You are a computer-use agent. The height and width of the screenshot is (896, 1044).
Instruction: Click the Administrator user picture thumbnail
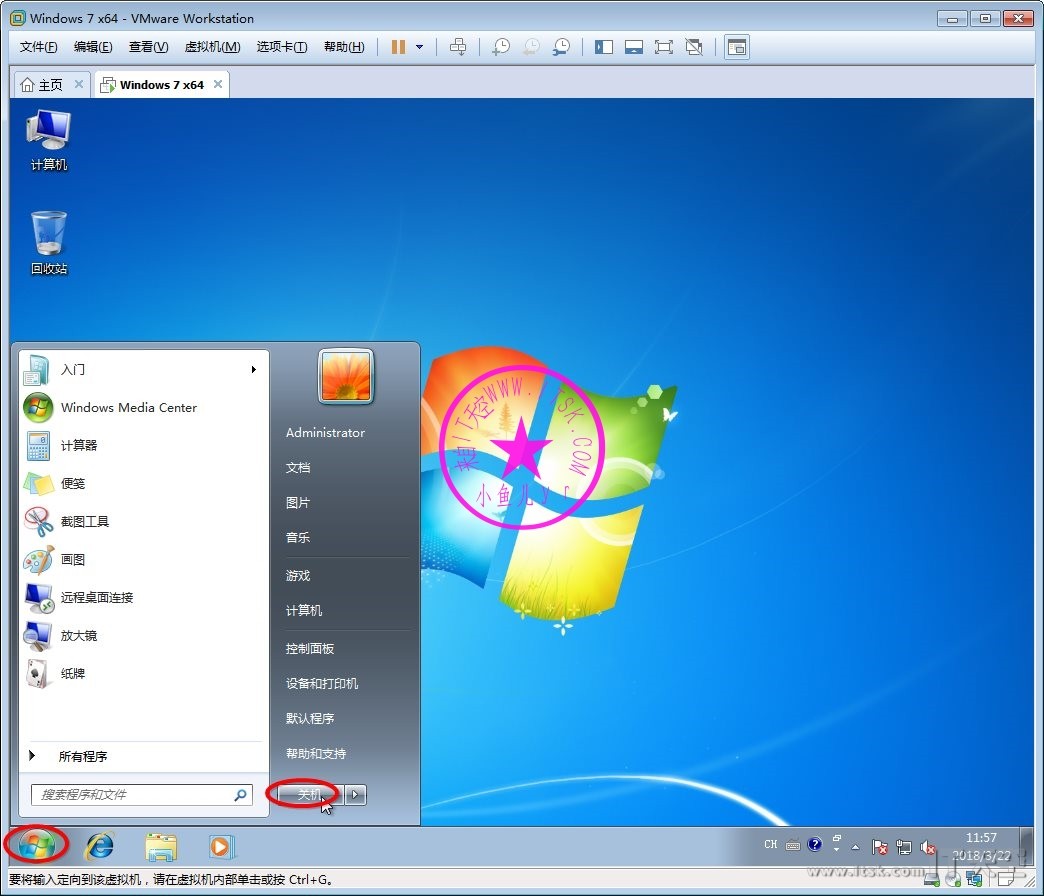coord(346,376)
